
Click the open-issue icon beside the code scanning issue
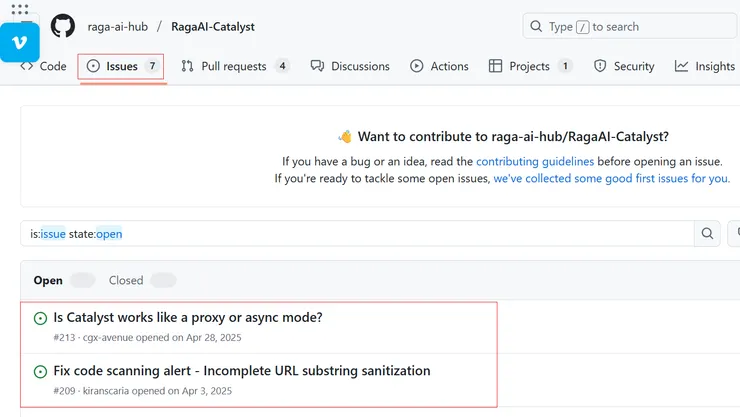41,371
